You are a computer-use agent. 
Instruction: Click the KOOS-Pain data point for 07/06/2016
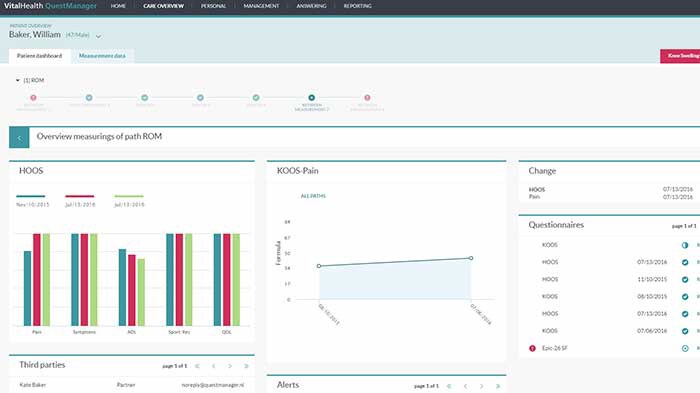(x=471, y=258)
